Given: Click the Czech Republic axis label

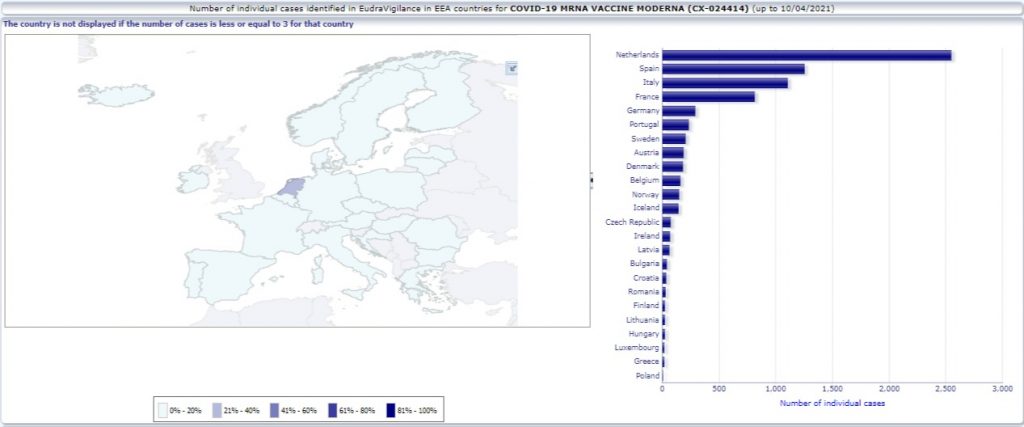Looking at the screenshot, I should point(632,222).
